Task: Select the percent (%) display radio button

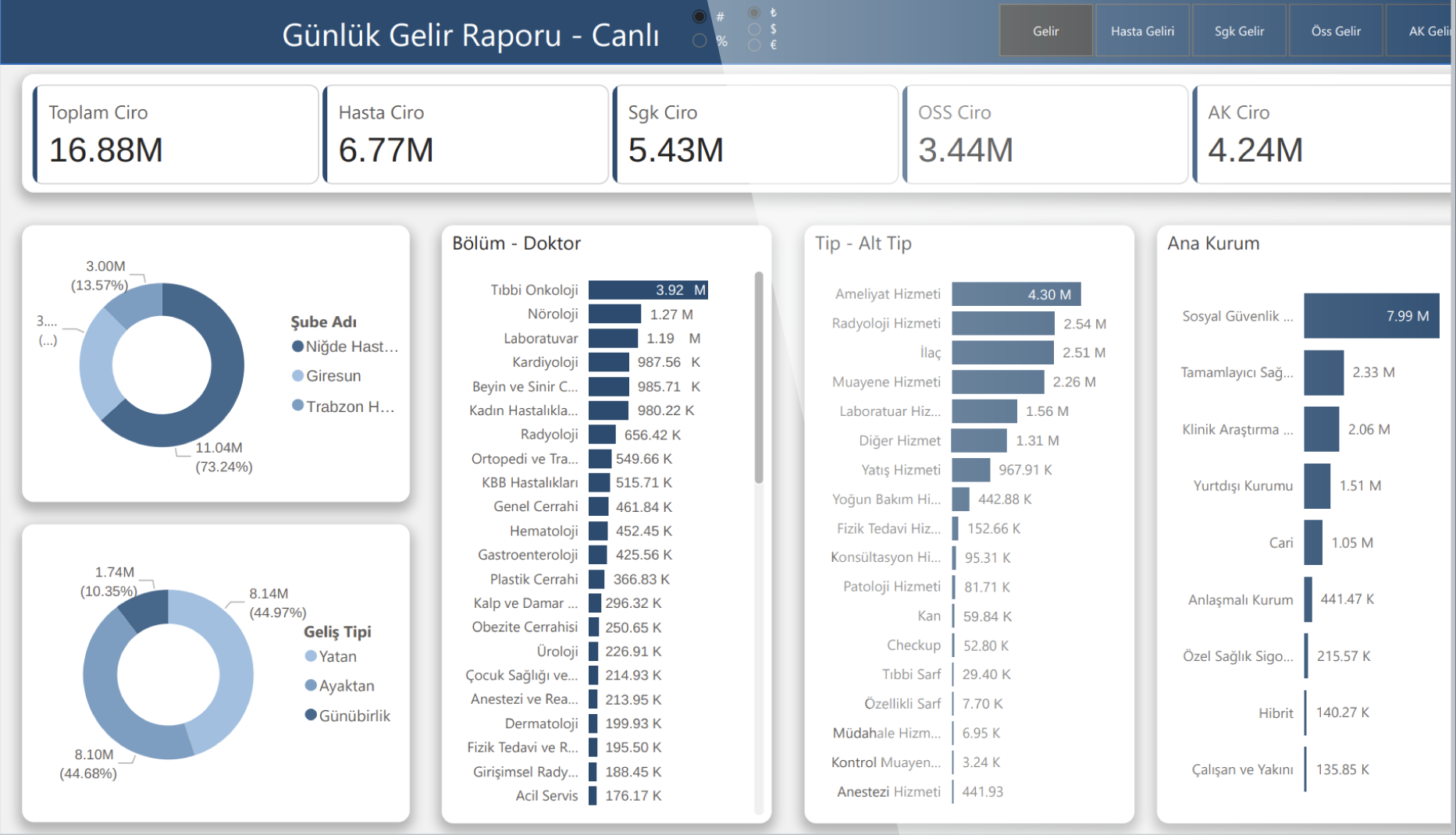Action: 700,41
